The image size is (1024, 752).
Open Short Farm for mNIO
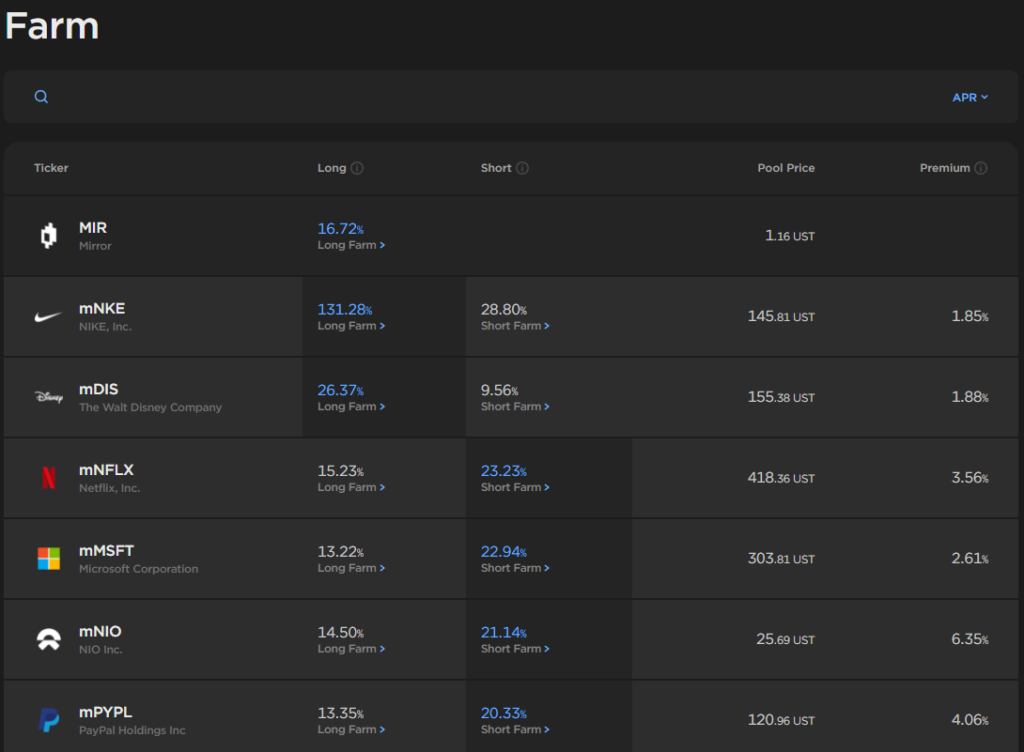515,649
